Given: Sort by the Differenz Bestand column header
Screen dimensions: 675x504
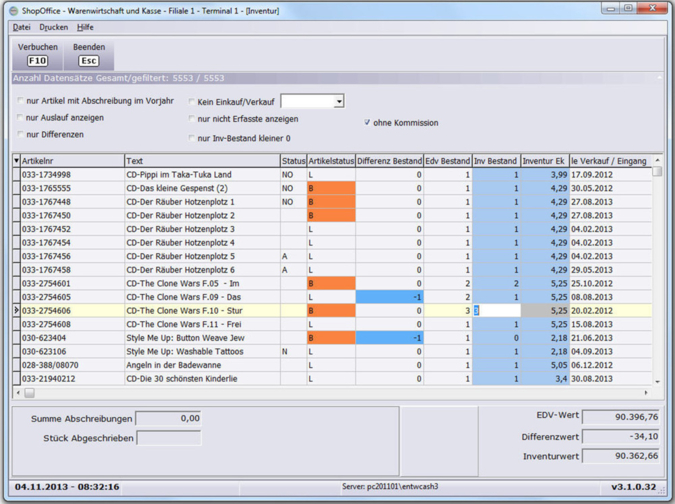Looking at the screenshot, I should 389,161.
